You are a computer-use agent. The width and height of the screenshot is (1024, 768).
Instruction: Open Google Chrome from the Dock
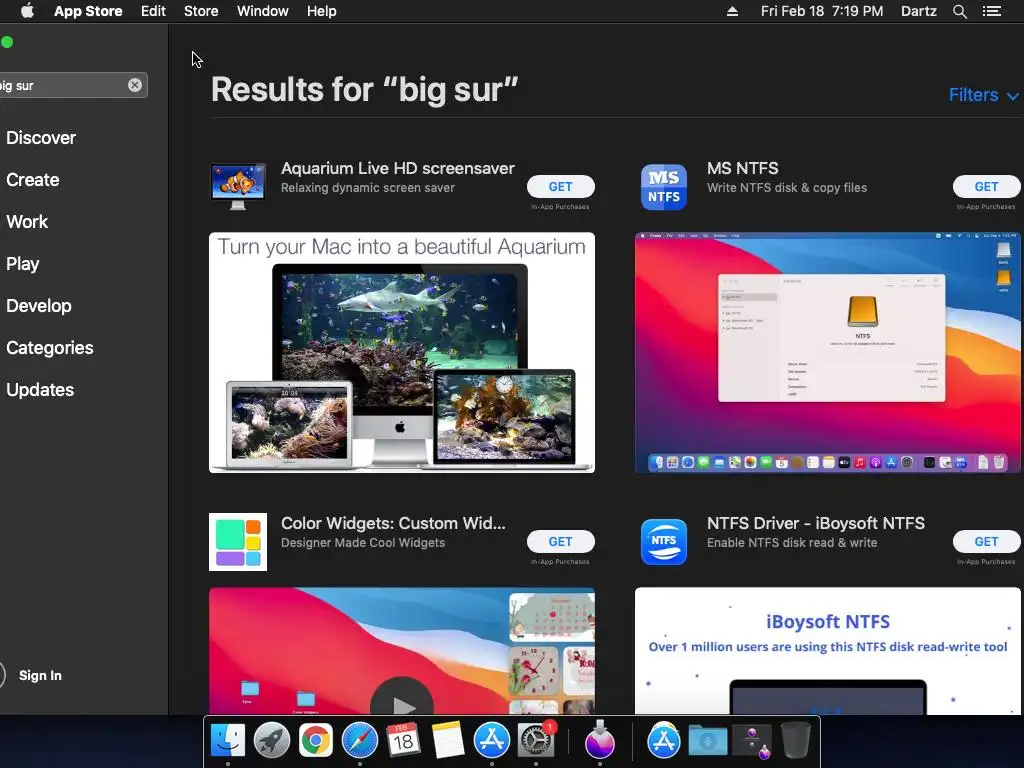point(315,741)
